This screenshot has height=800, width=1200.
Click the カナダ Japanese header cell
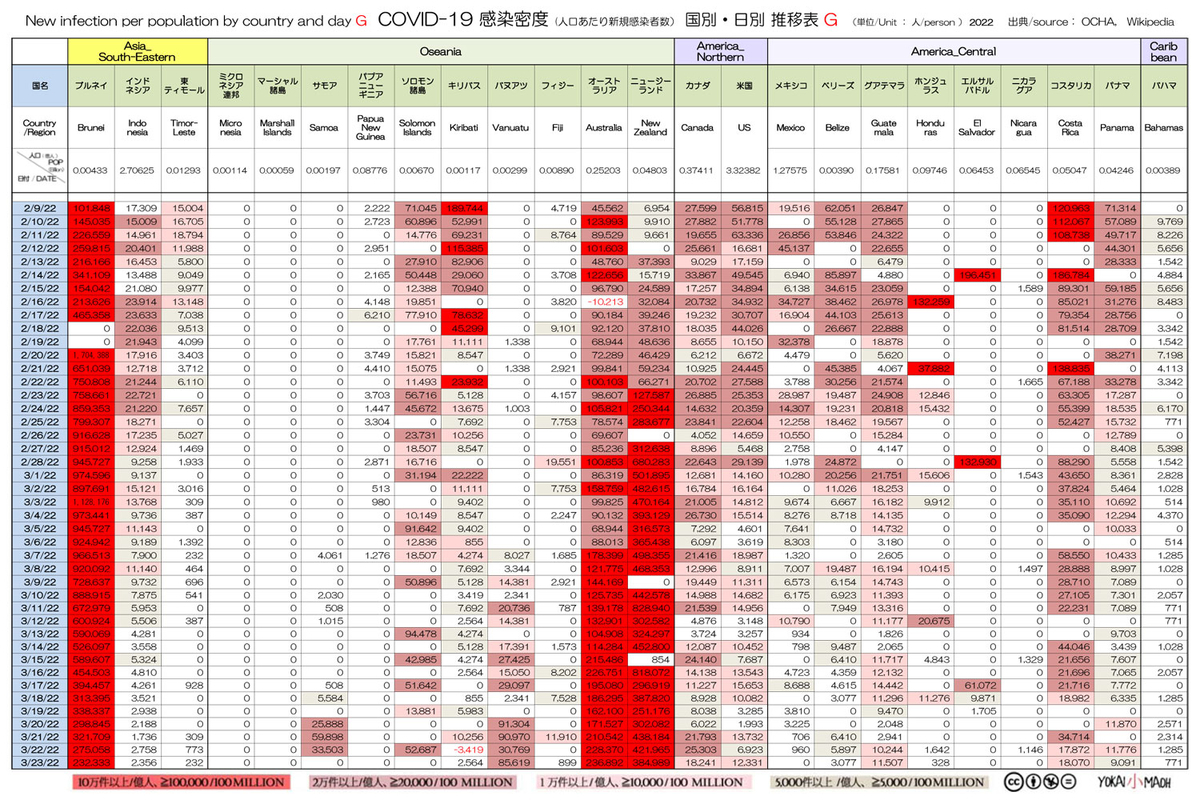(697, 87)
